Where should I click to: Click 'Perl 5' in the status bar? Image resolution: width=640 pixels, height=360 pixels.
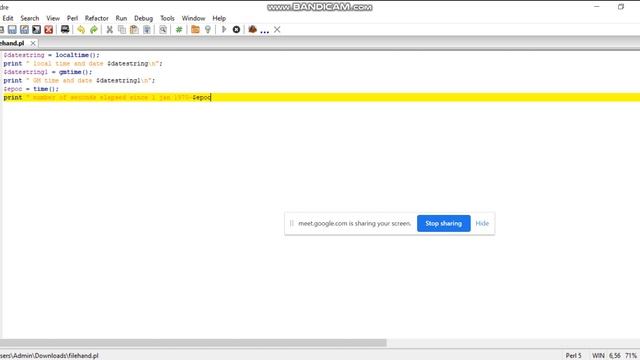tap(573, 356)
